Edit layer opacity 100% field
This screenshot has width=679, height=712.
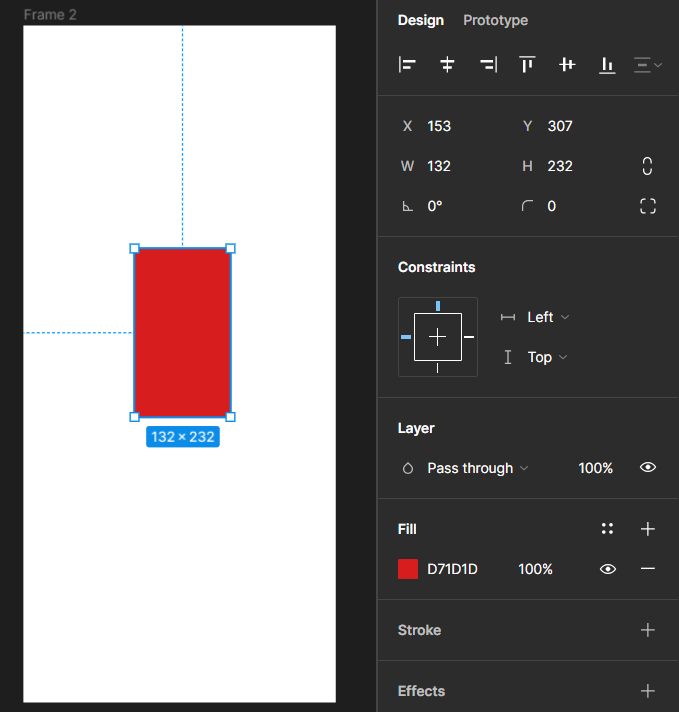pos(595,468)
